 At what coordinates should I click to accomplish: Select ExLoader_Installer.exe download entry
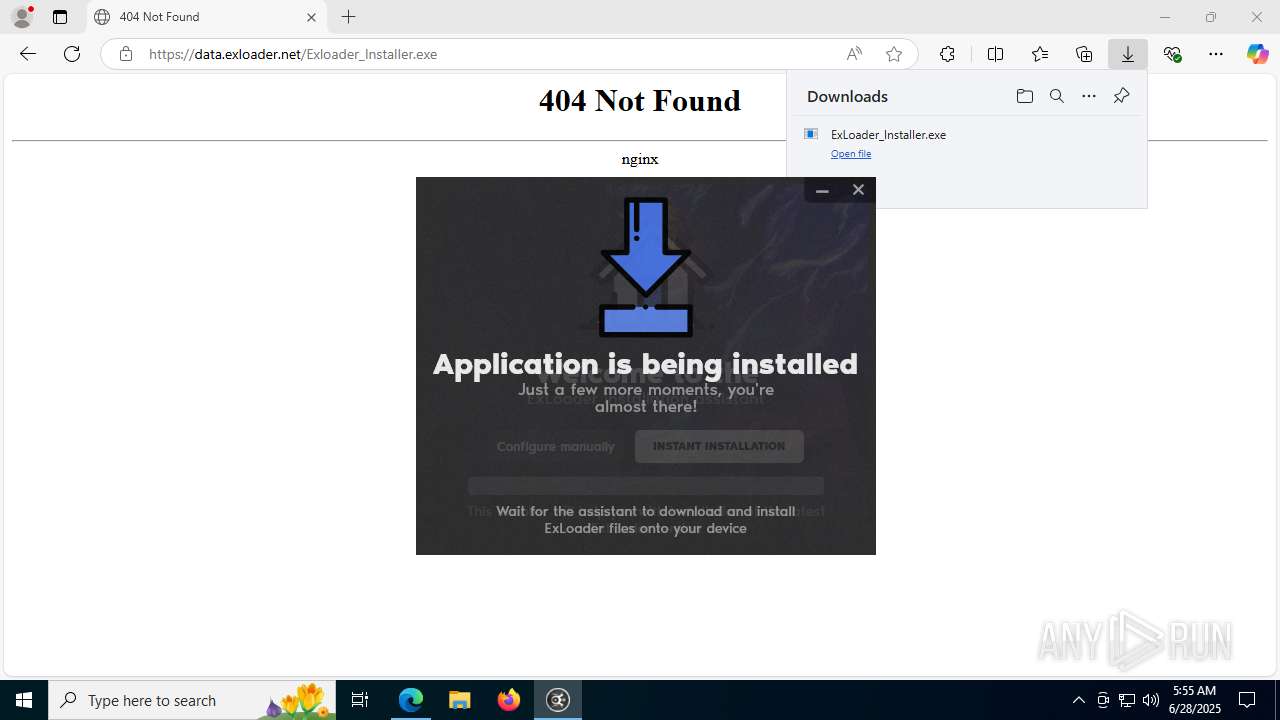click(966, 142)
